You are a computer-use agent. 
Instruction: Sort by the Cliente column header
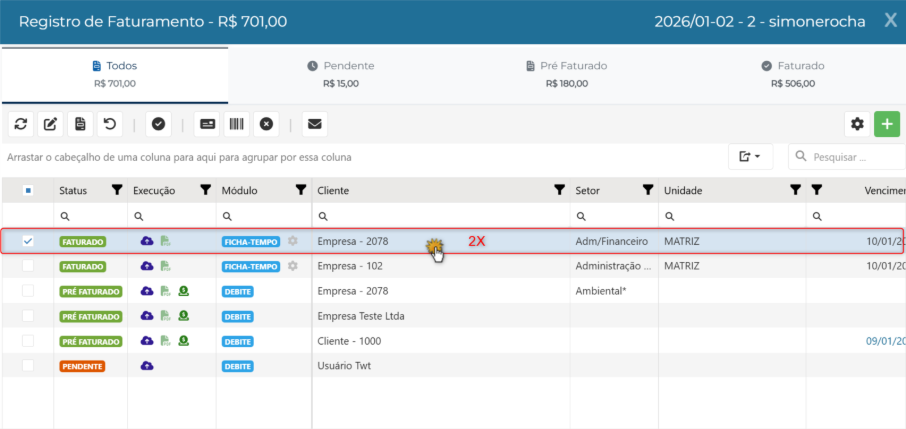333,190
